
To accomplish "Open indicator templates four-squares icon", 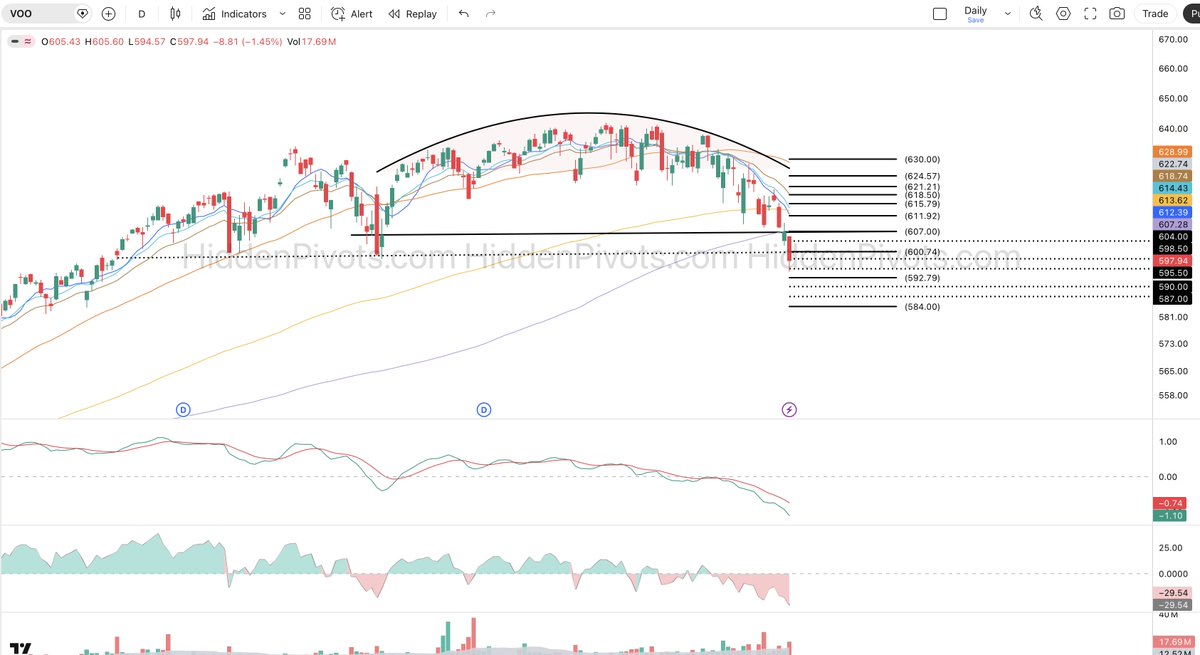I will [x=305, y=14].
